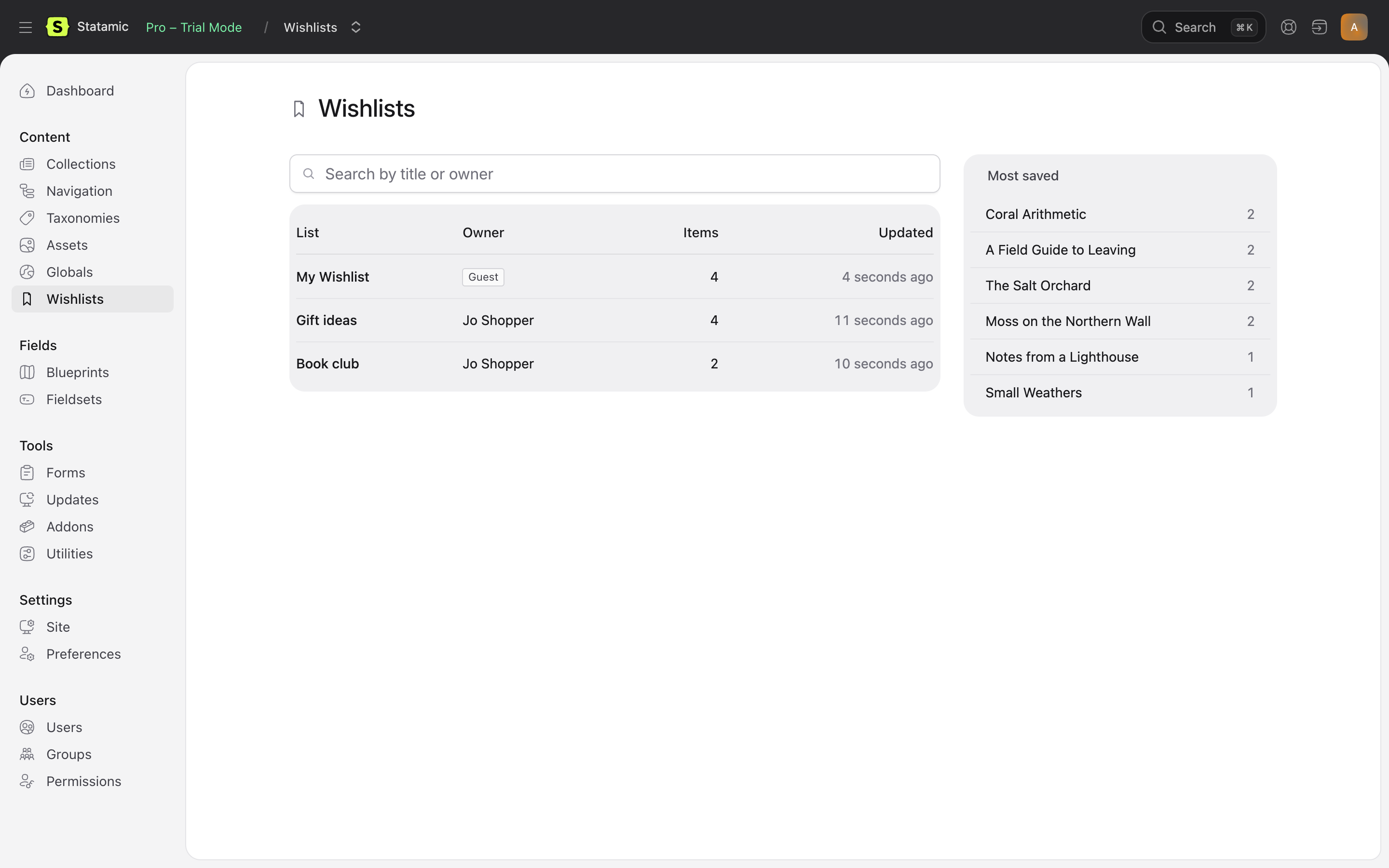Click the Addons sidebar icon
This screenshot has height=868, width=1389.
(x=27, y=527)
